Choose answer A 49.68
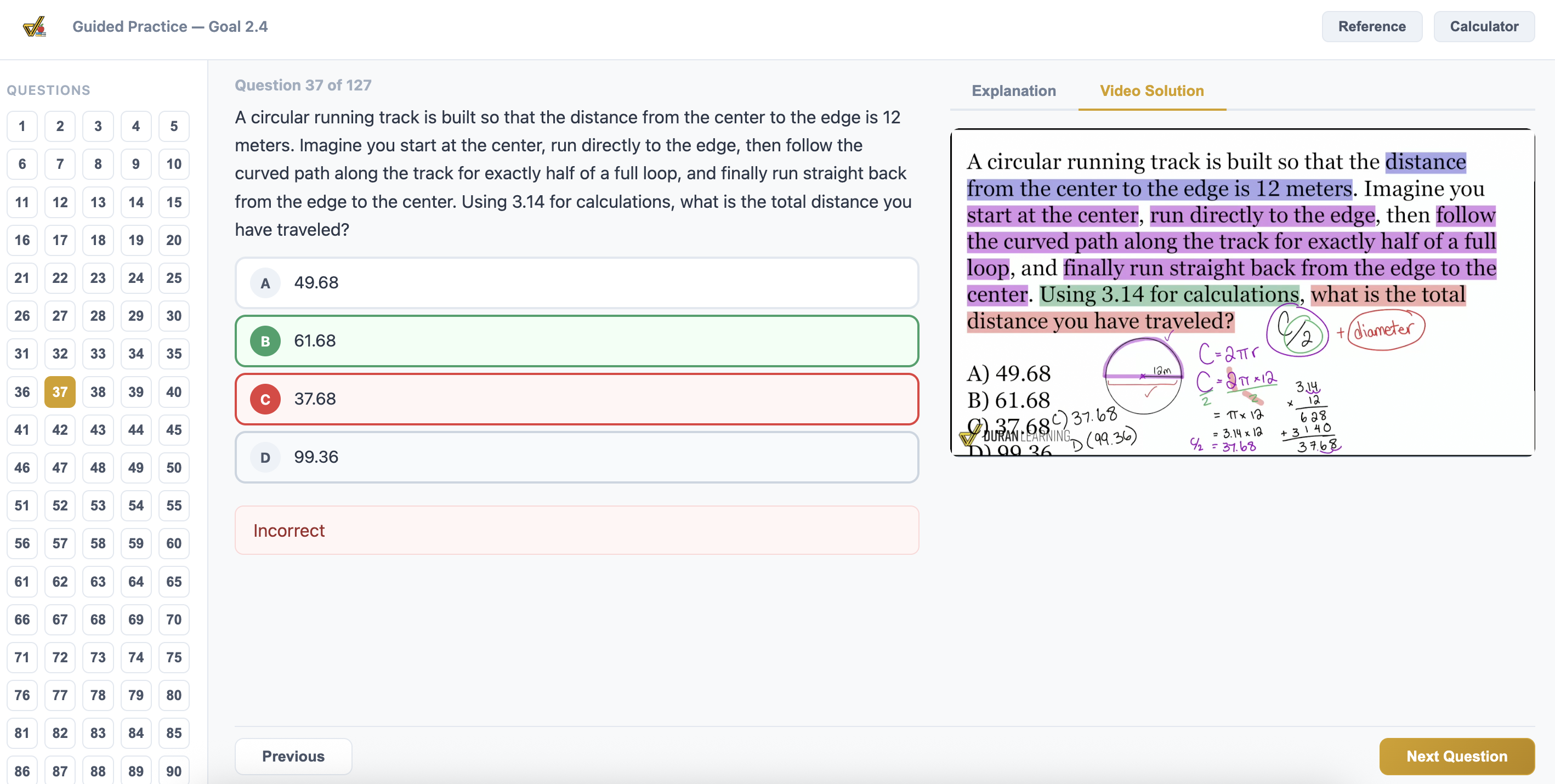This screenshot has width=1555, height=784. point(576,282)
